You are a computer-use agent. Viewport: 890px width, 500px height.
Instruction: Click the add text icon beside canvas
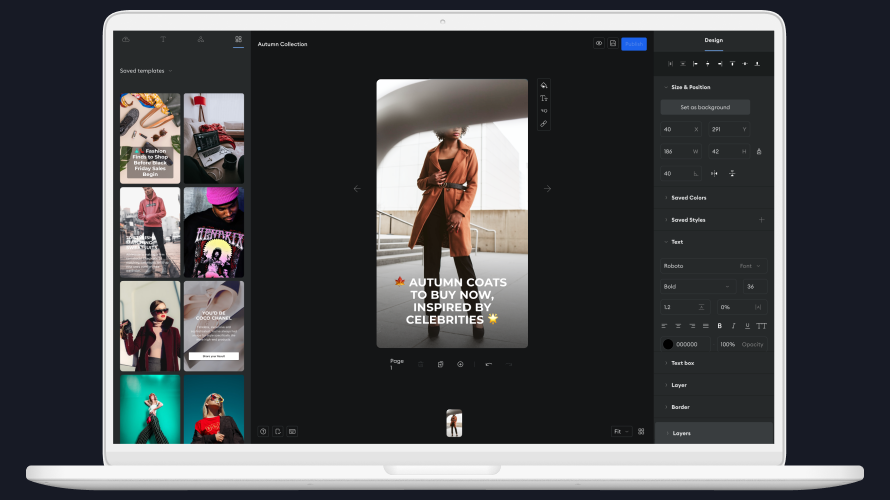544,98
